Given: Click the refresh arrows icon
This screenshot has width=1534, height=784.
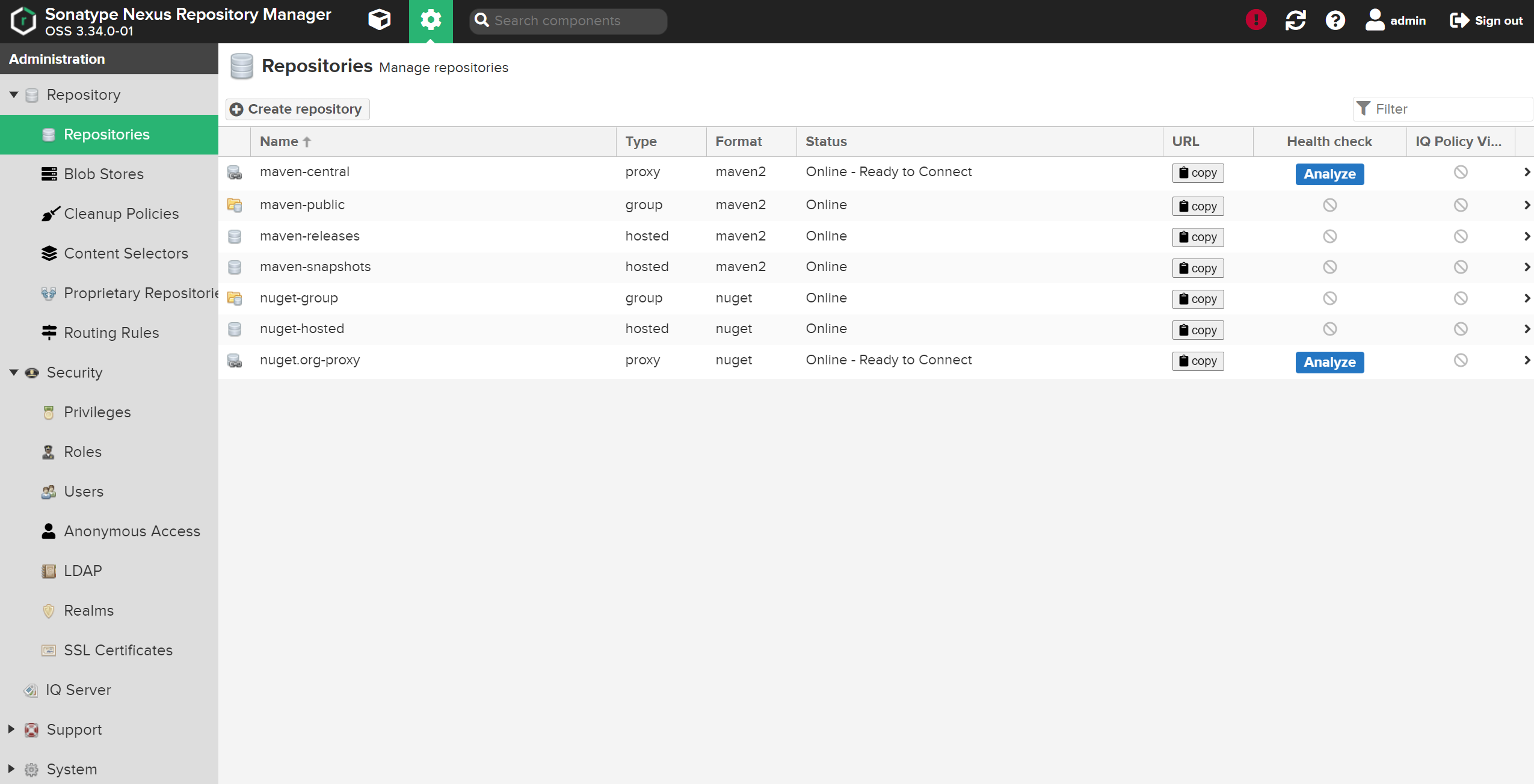Looking at the screenshot, I should [1295, 20].
